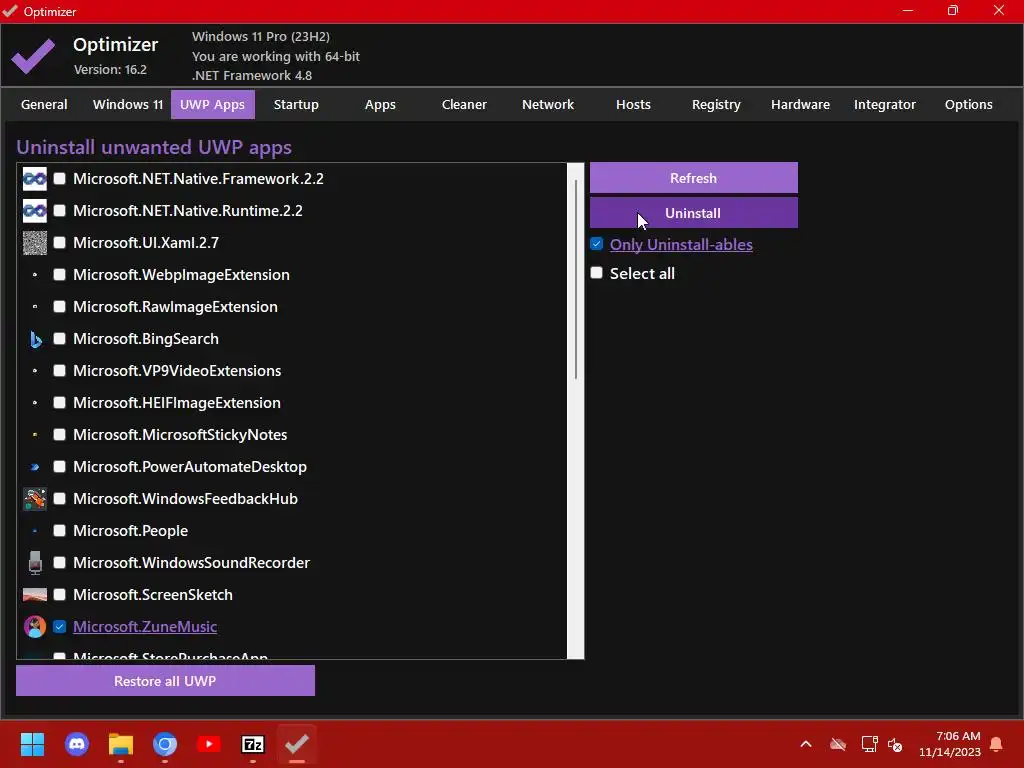
Task: Click the Microsoft.UI.Xaml.2.7 app icon
Action: 35,243
